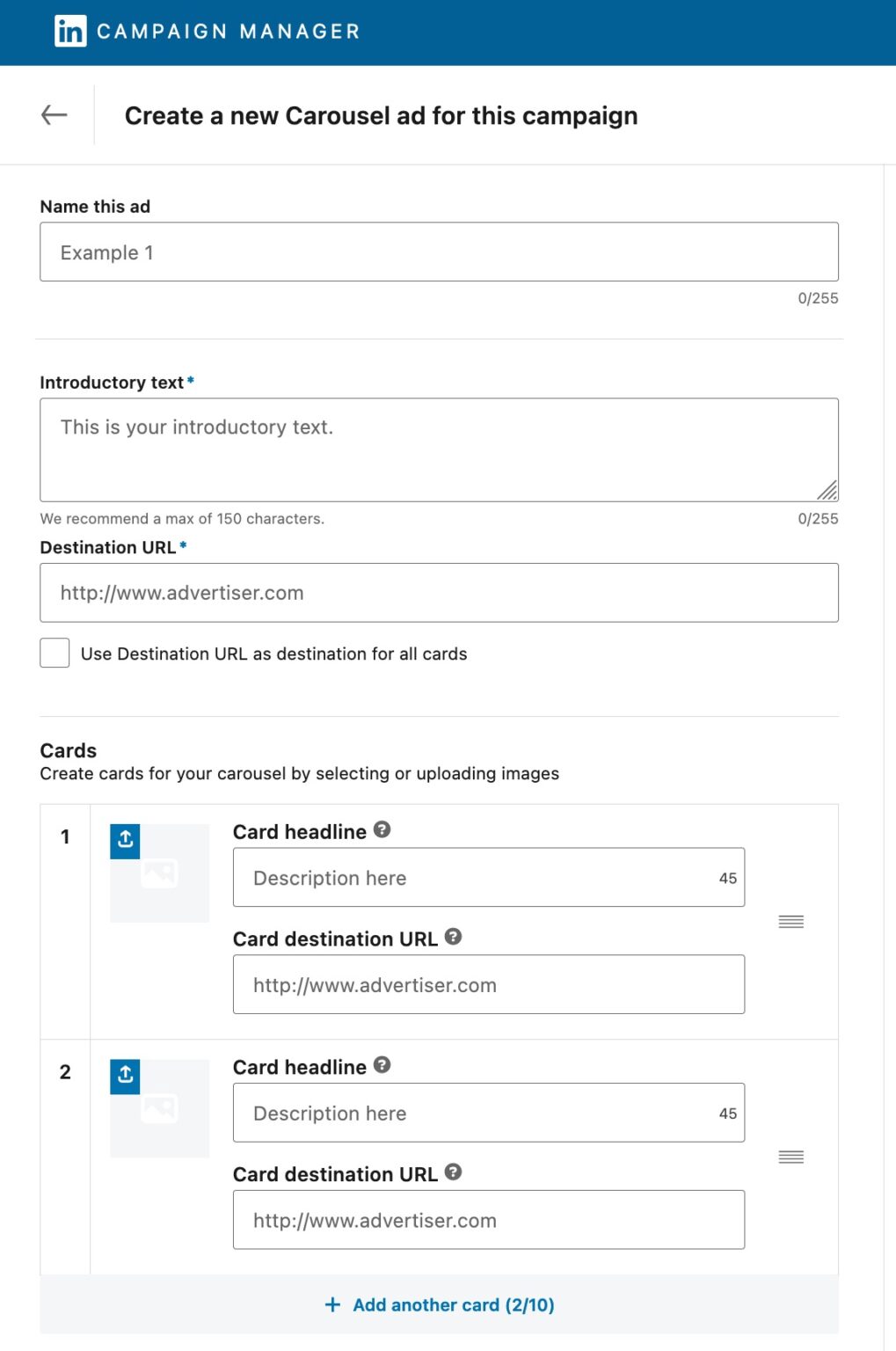Enable Use Destination URL for all cards
The width and height of the screenshot is (896, 1351).
pos(55,653)
